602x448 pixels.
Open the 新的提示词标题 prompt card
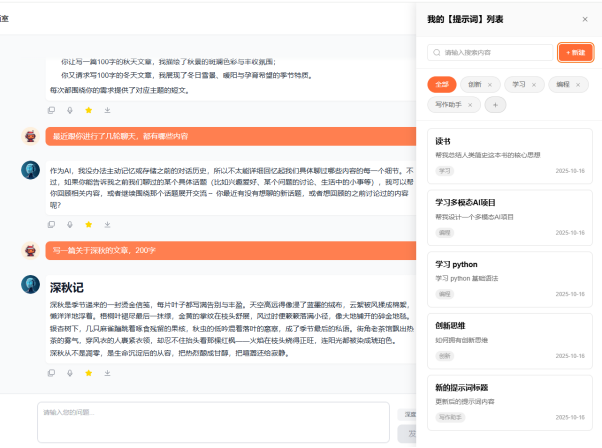[510, 403]
